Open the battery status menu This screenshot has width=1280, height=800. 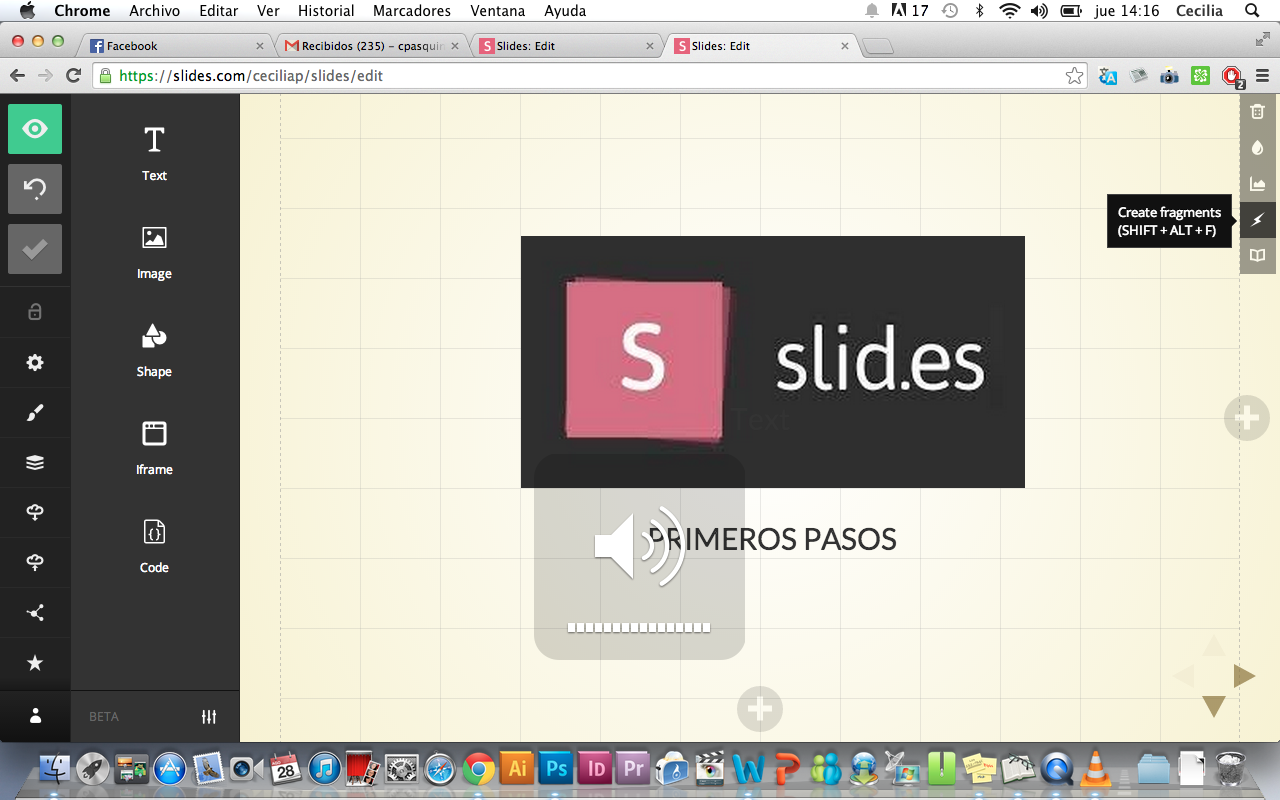point(1071,11)
